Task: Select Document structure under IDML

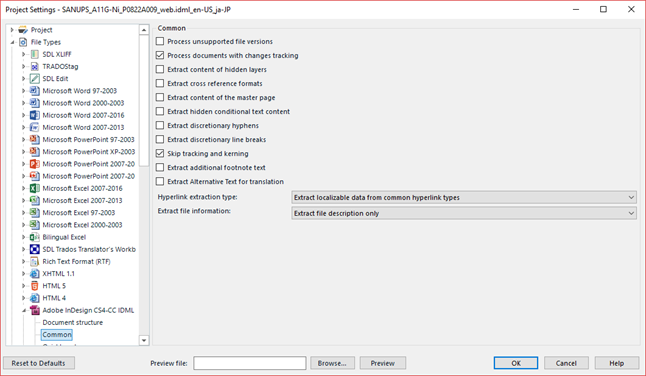Action: coord(73,322)
